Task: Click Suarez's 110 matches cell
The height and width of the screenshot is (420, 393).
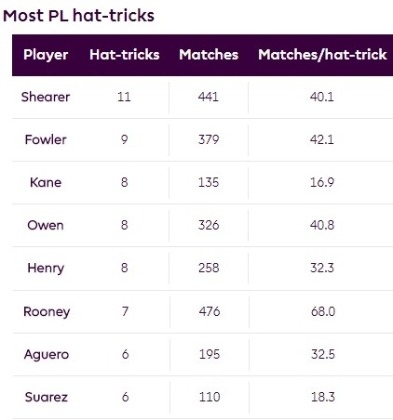Action: pos(209,397)
